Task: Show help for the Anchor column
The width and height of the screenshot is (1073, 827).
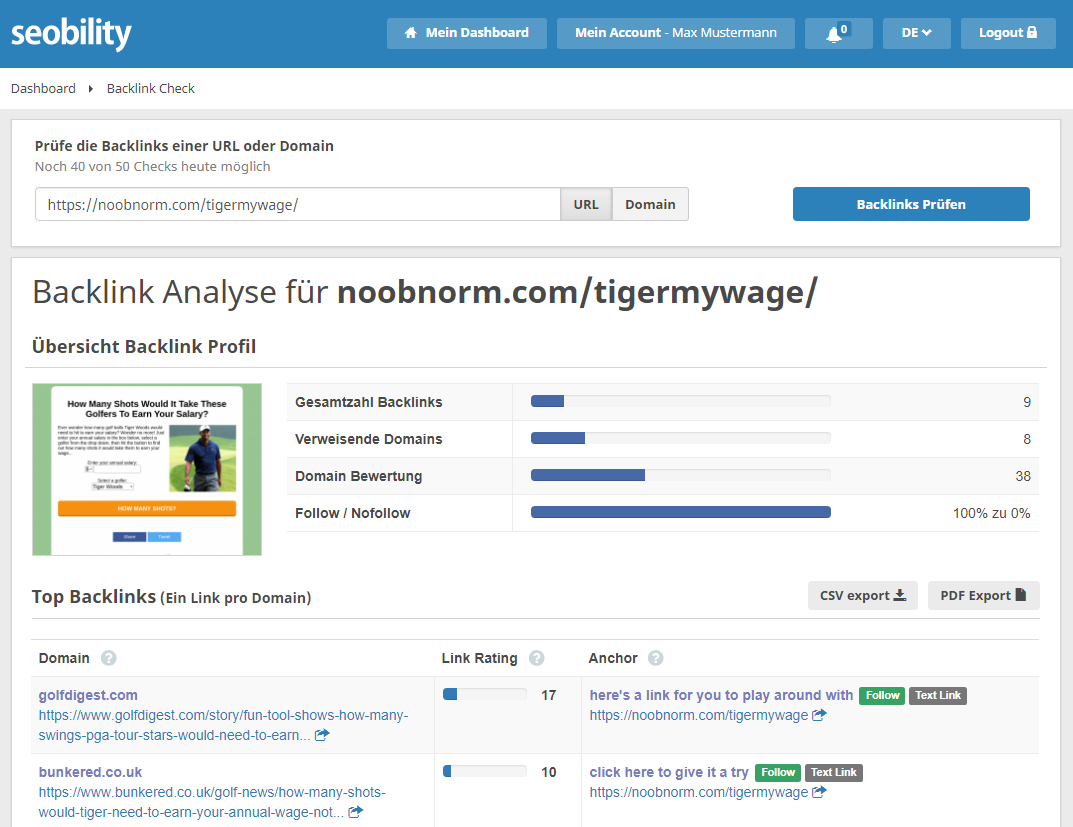Action: pos(656,658)
